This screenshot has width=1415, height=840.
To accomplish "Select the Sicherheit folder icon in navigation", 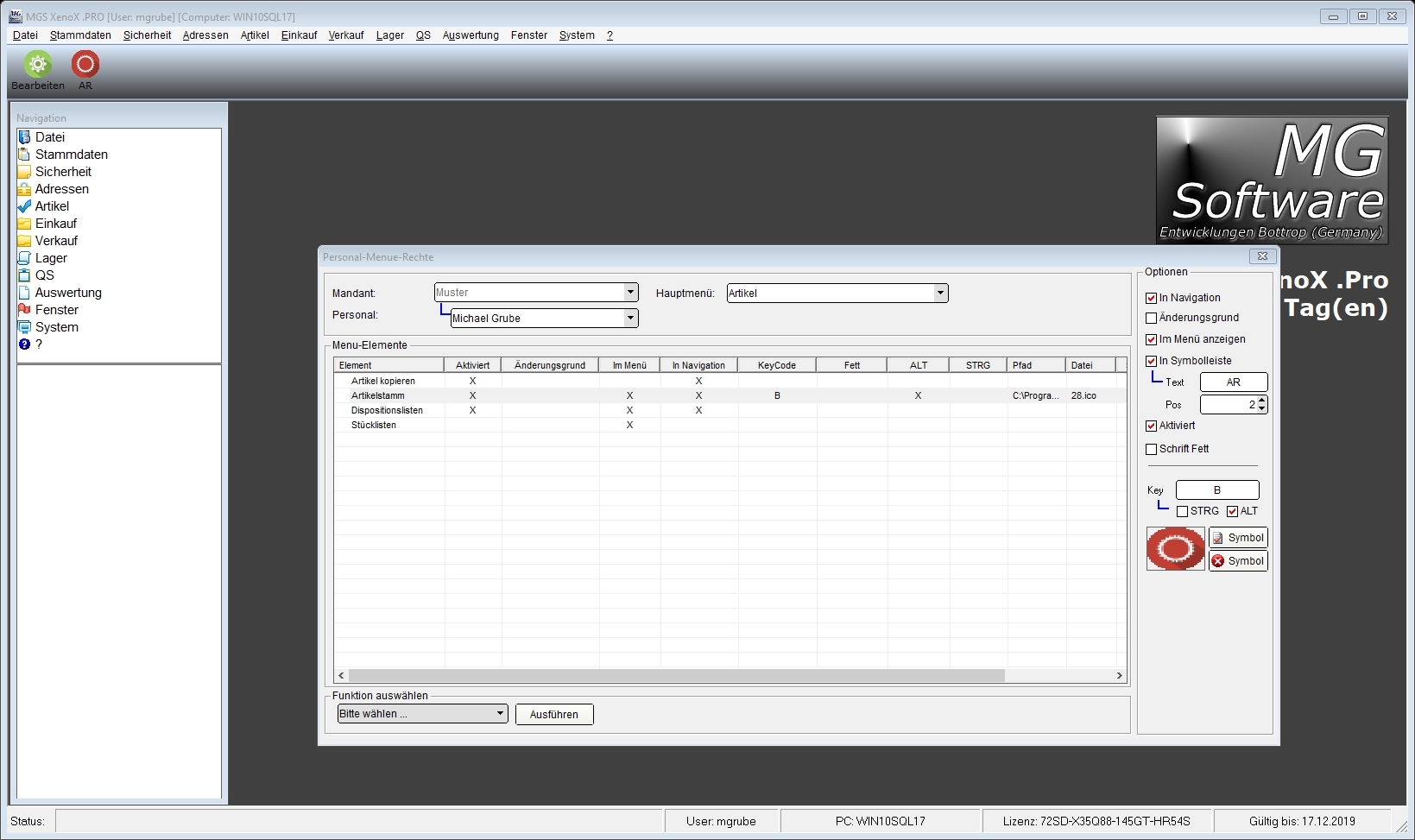I will click(24, 172).
